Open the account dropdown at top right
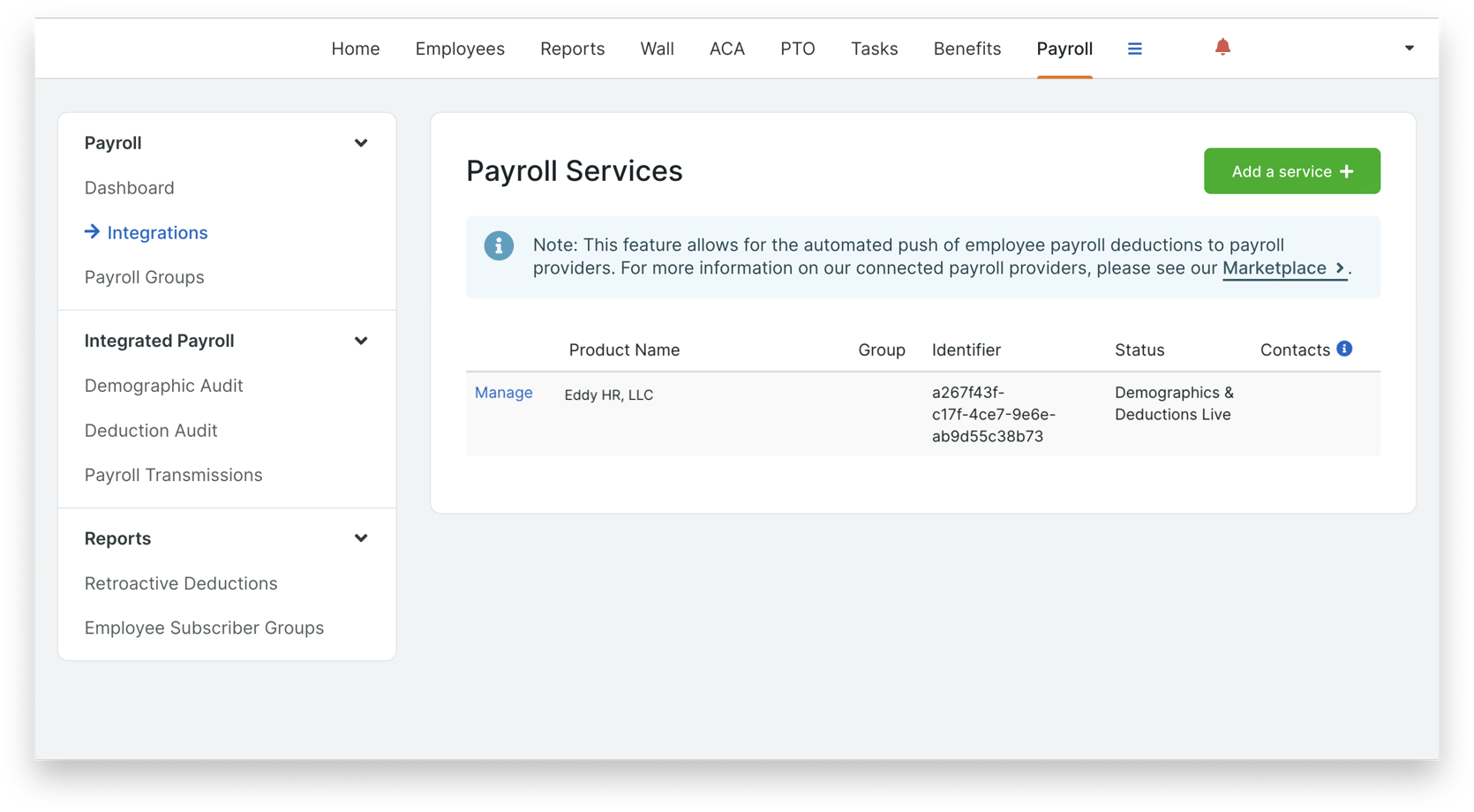 (1409, 48)
